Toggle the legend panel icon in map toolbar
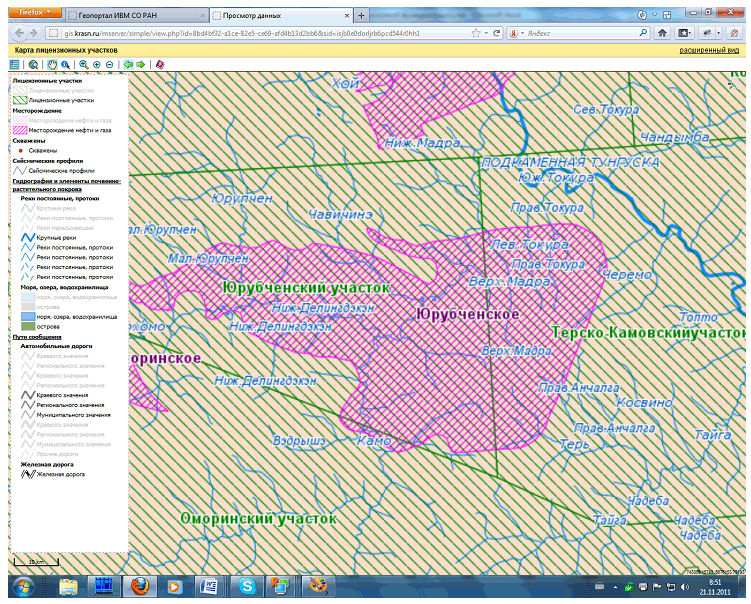 [15, 64]
